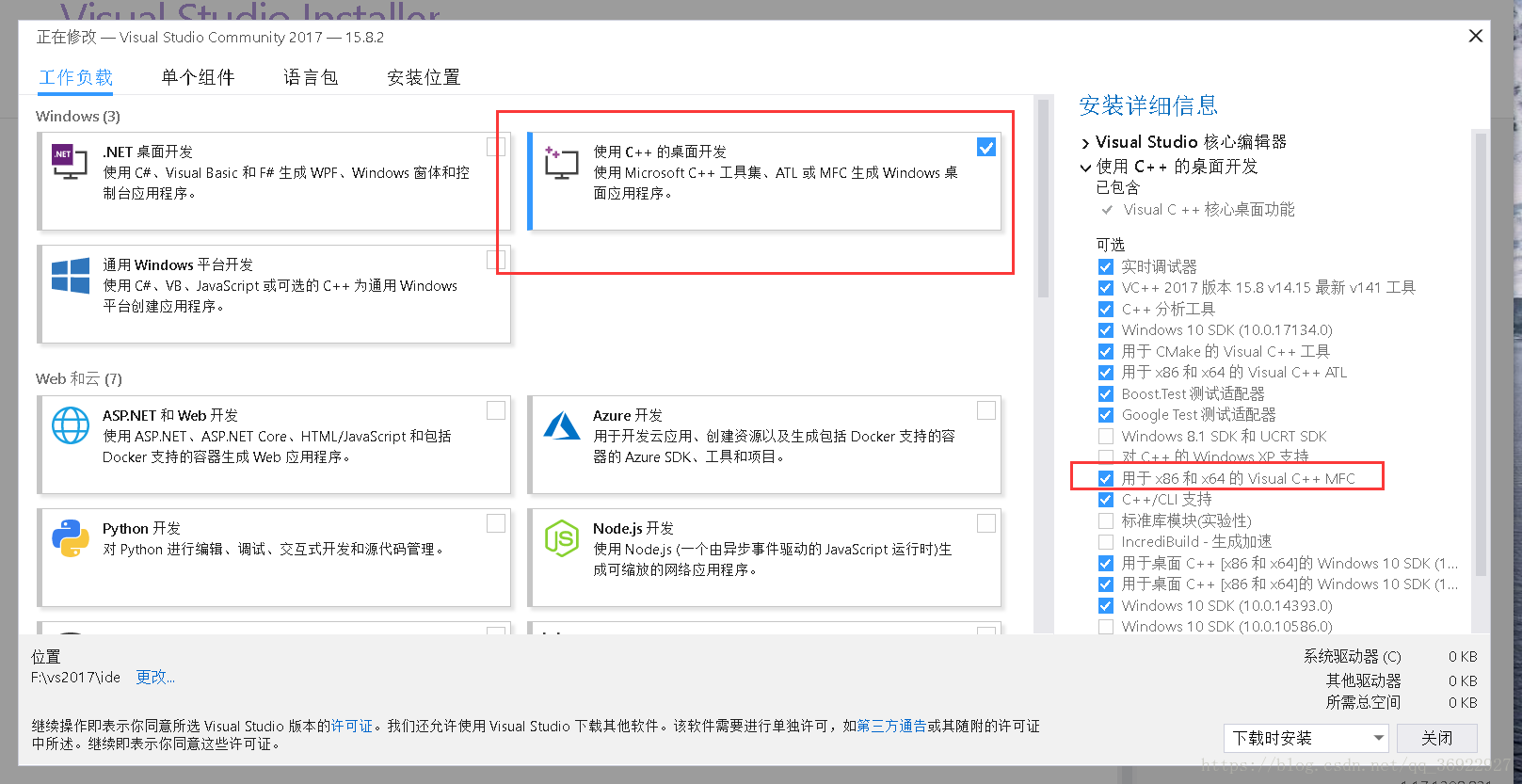Toggle Visual C++ MFC for x86 and x64
Image resolution: width=1522 pixels, height=784 pixels.
coord(1106,478)
